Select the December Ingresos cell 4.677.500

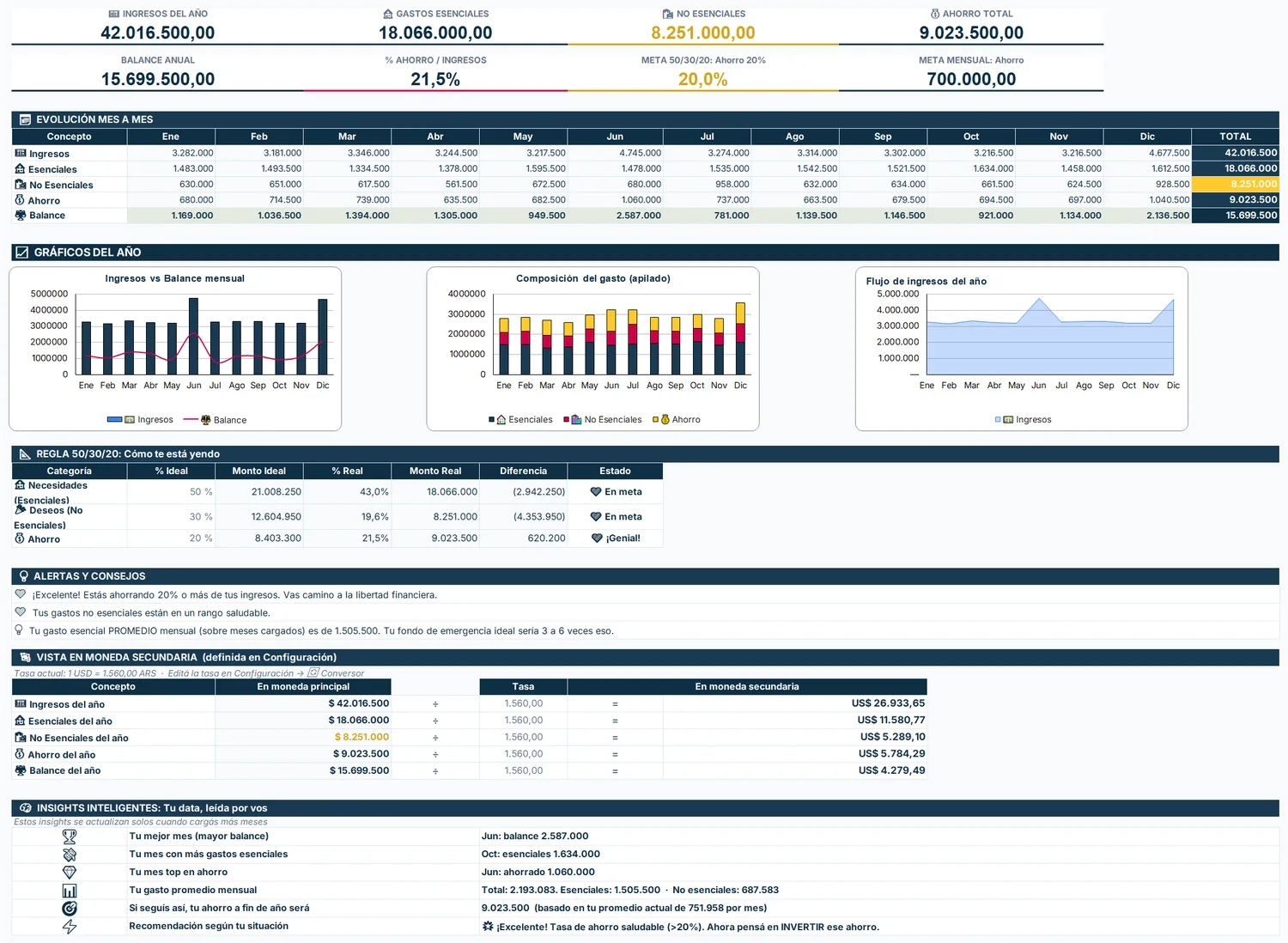pyautogui.click(x=1147, y=153)
